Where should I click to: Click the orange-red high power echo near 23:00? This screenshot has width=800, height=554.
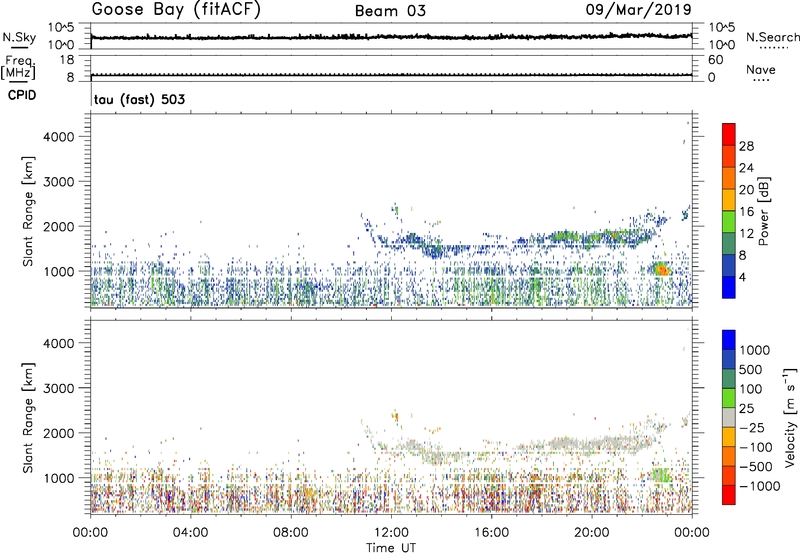(661, 269)
